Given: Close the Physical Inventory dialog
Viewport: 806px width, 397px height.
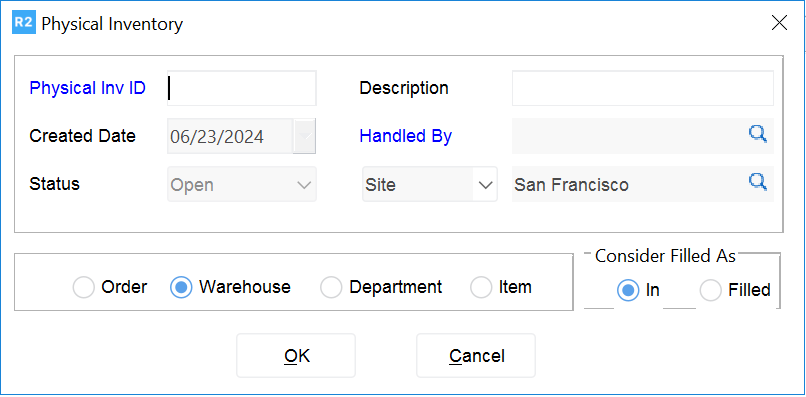Looking at the screenshot, I should tap(779, 23).
